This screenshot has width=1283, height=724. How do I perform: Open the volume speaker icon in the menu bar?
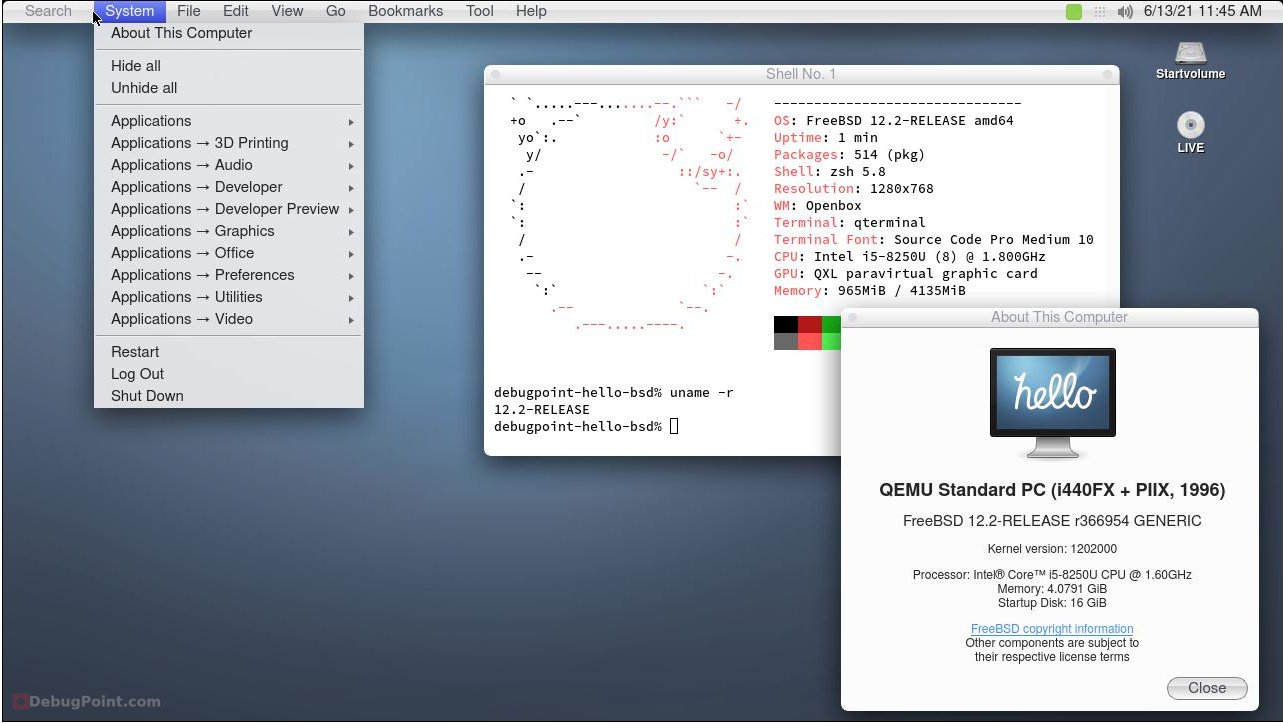tap(1125, 12)
